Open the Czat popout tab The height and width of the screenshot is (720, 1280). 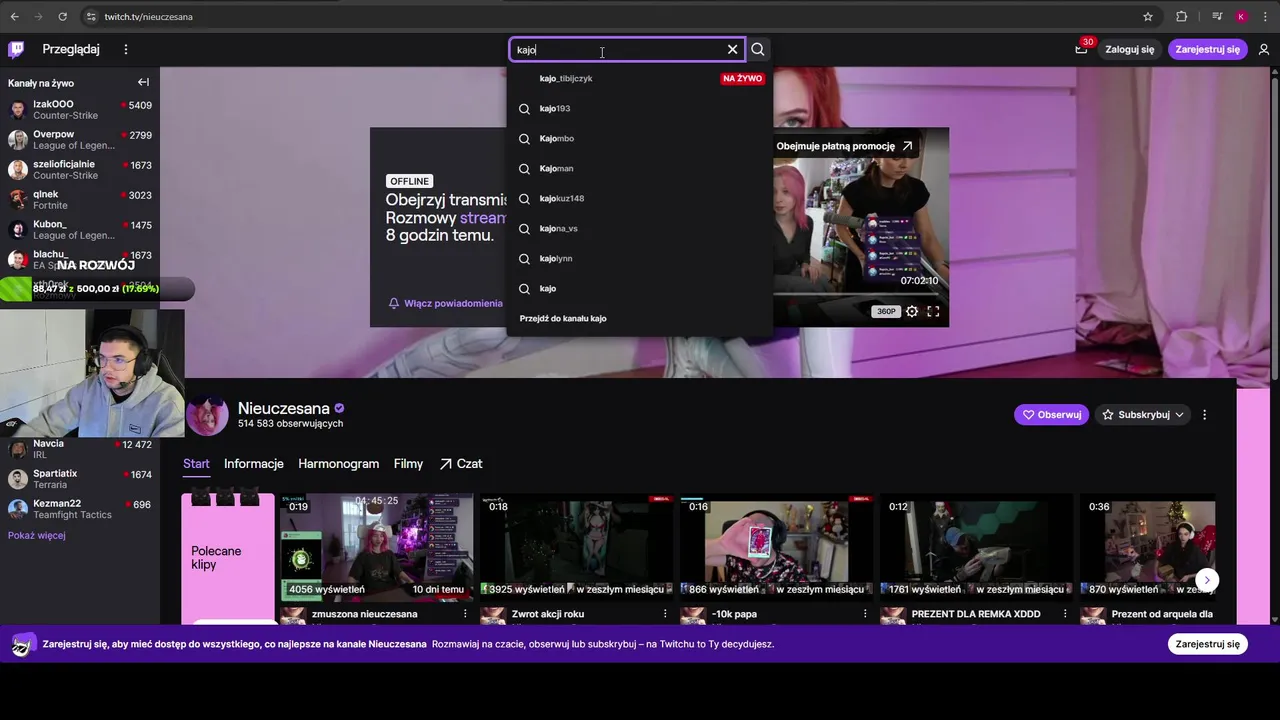[460, 464]
